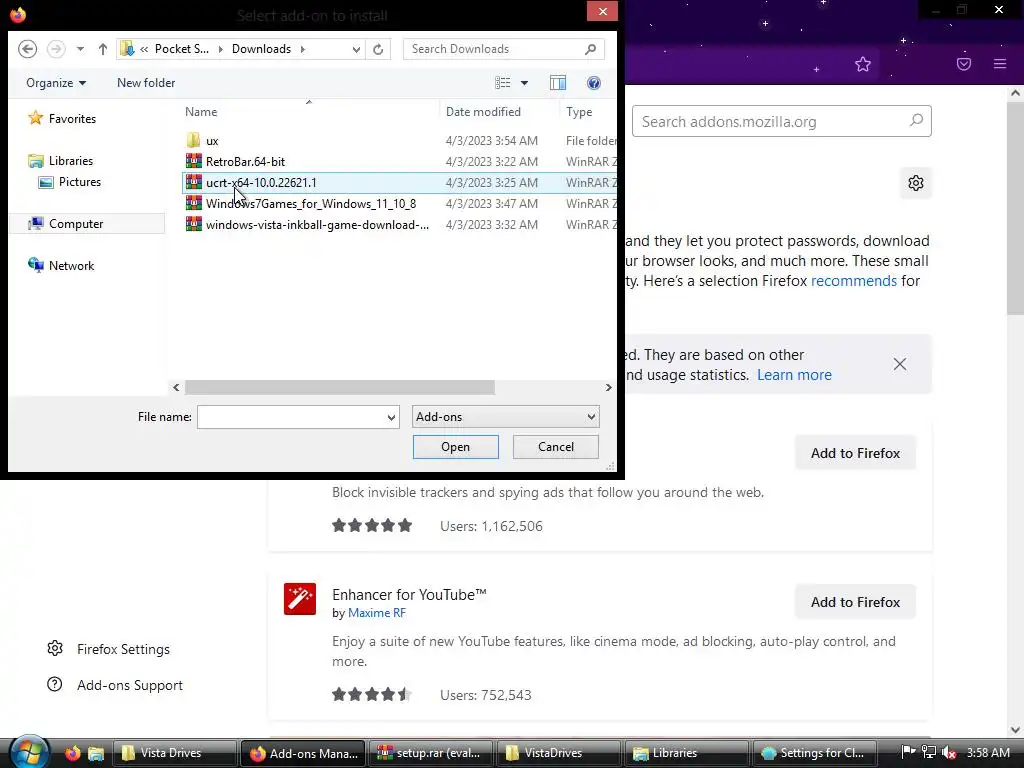The height and width of the screenshot is (768, 1024).
Task: Click the muted volume tray icon
Action: coord(949,753)
